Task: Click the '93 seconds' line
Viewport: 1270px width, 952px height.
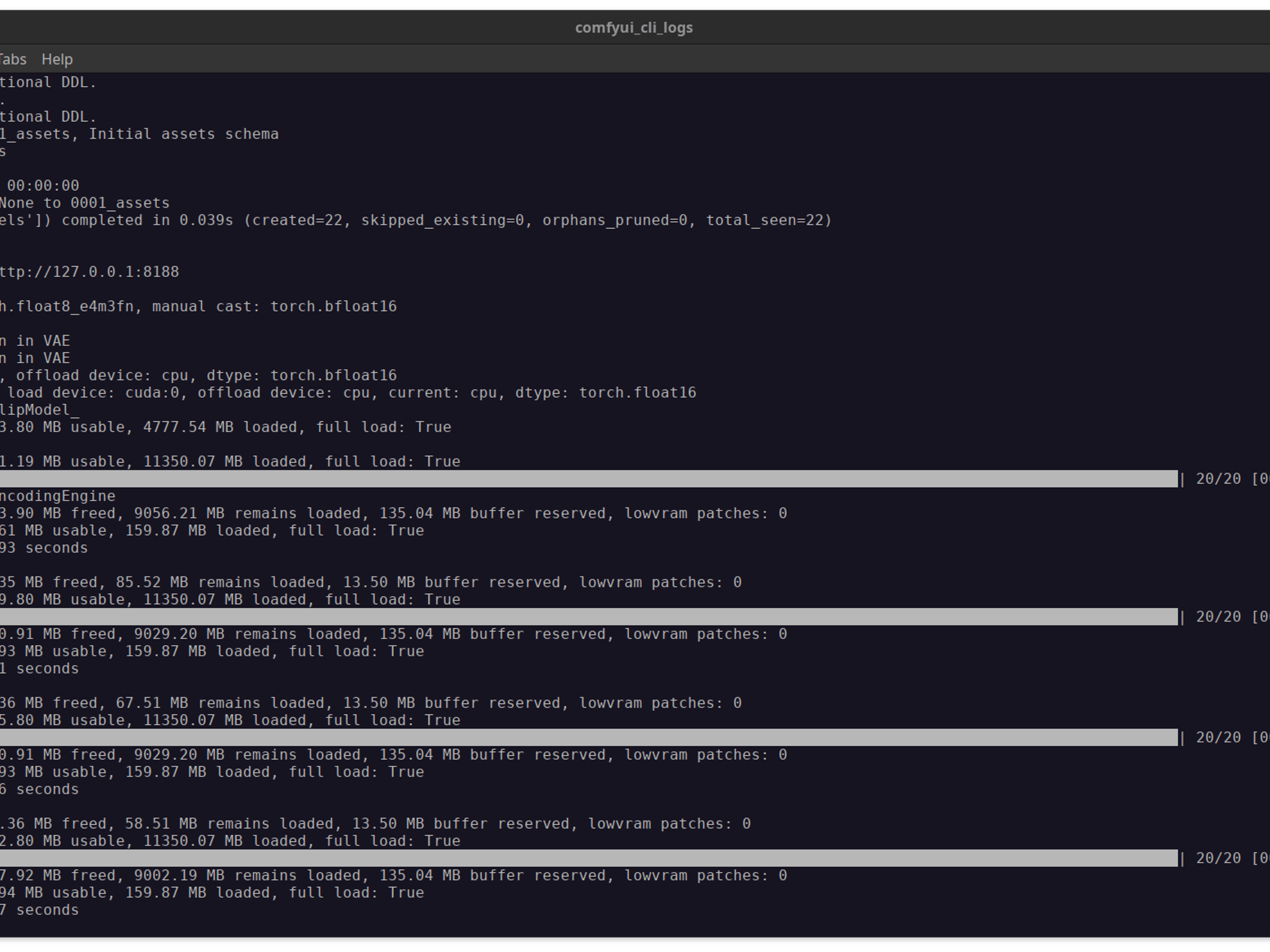Action: click(44, 549)
